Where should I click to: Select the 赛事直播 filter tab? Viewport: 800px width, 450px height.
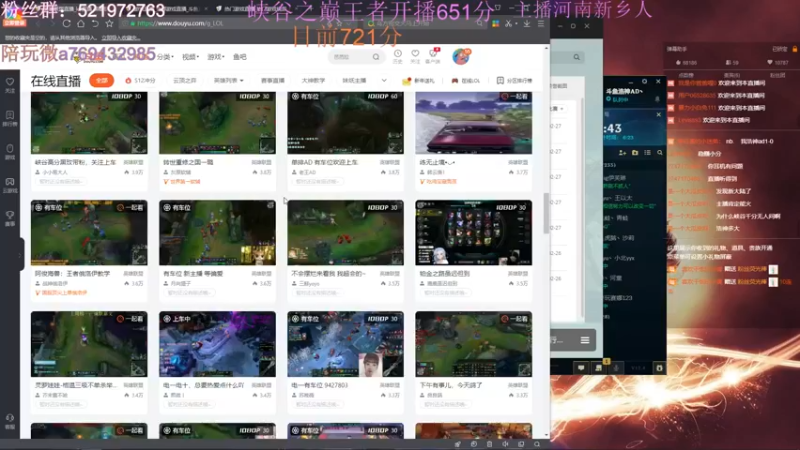273,81
